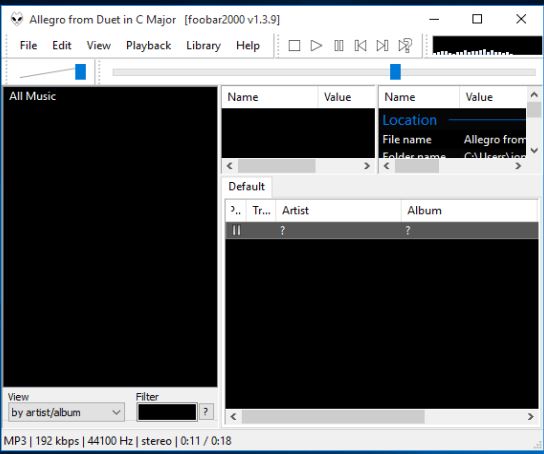The width and height of the screenshot is (544, 454).
Task: Click the Random playback button
Action: pyautogui.click(x=405, y=45)
